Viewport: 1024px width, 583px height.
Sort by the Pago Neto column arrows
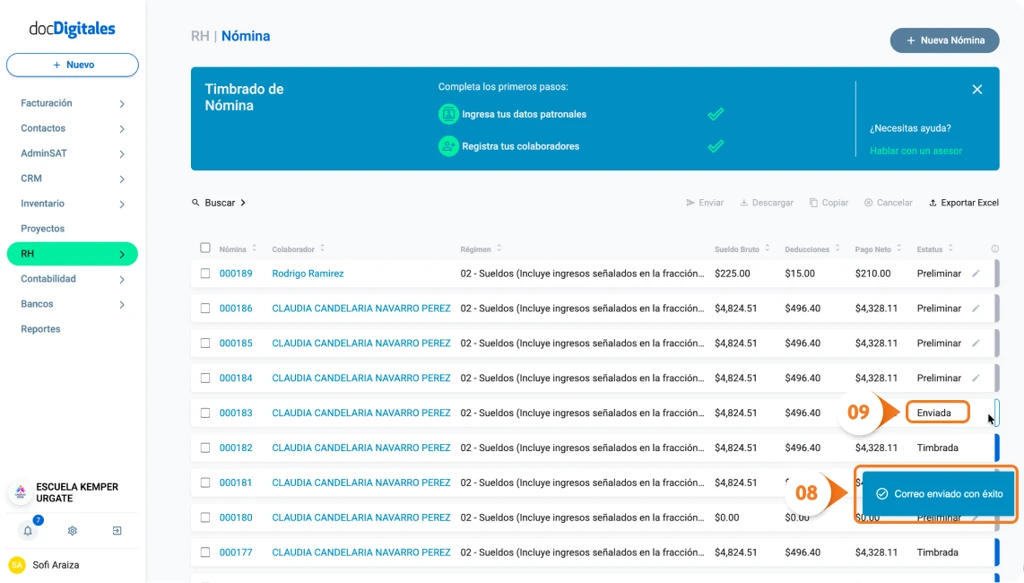click(x=899, y=249)
